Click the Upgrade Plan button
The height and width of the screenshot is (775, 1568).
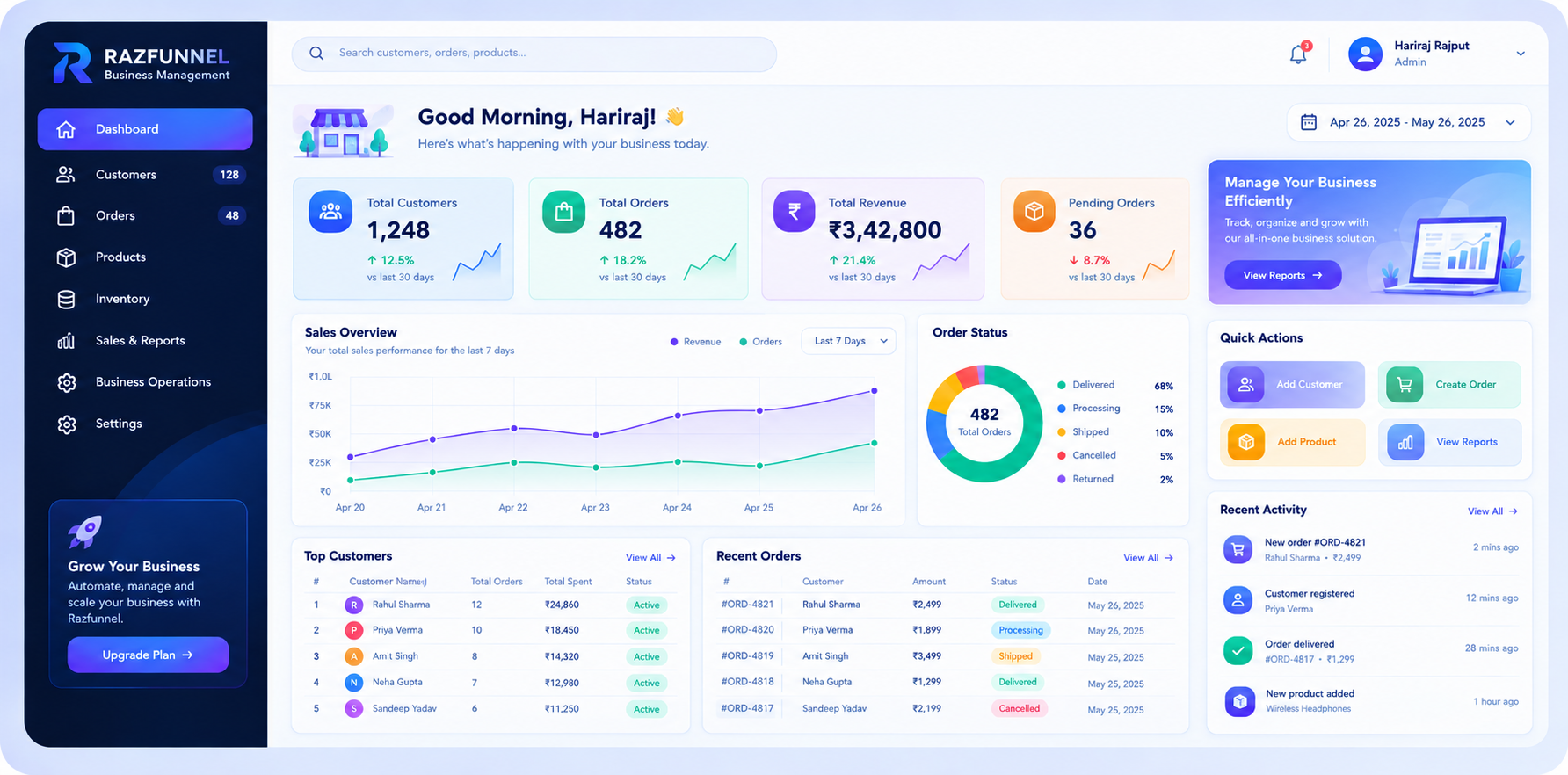tap(148, 655)
